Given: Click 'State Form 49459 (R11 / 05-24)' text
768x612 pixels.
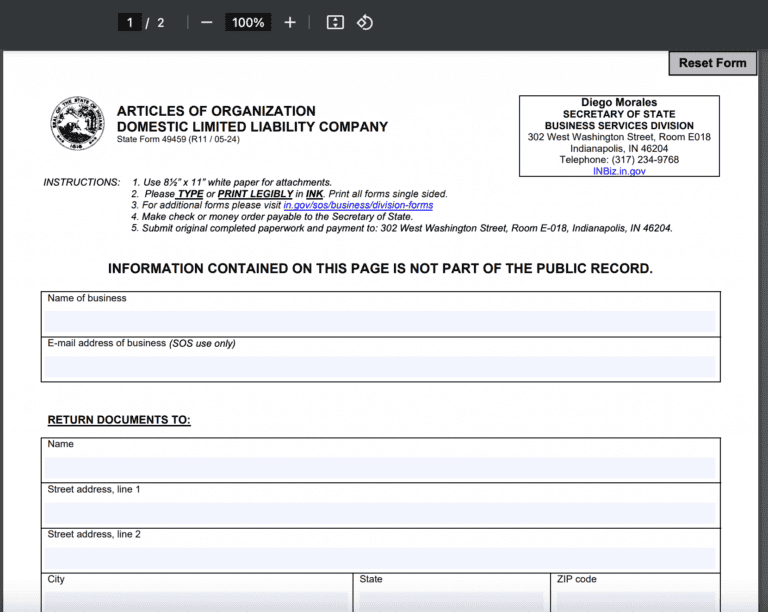Looking at the screenshot, I should (x=178, y=140).
